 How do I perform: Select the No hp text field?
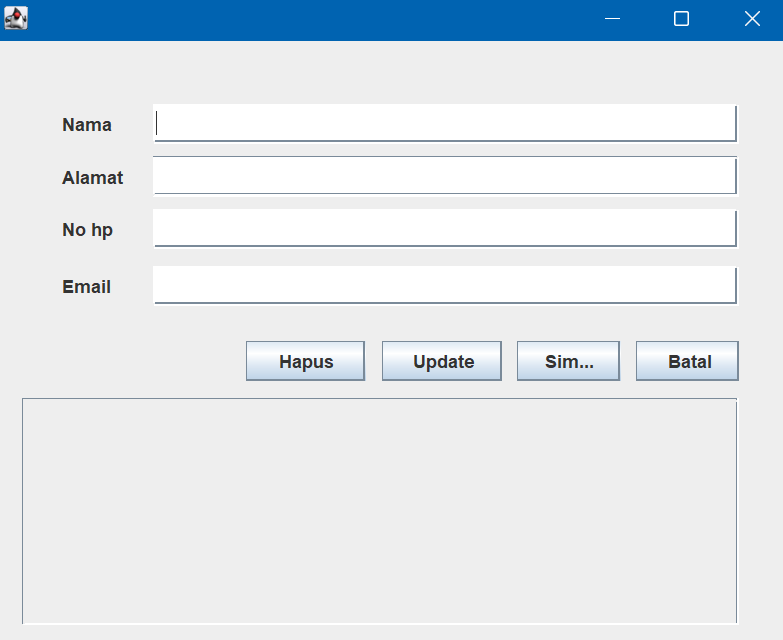pyautogui.click(x=445, y=228)
